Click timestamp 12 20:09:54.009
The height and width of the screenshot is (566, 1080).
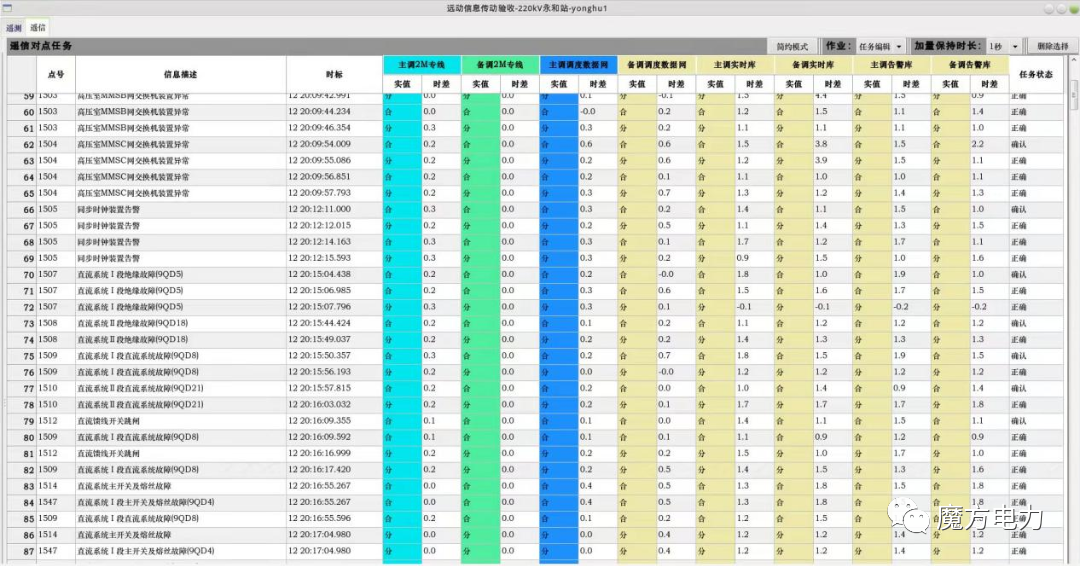tap(319, 144)
